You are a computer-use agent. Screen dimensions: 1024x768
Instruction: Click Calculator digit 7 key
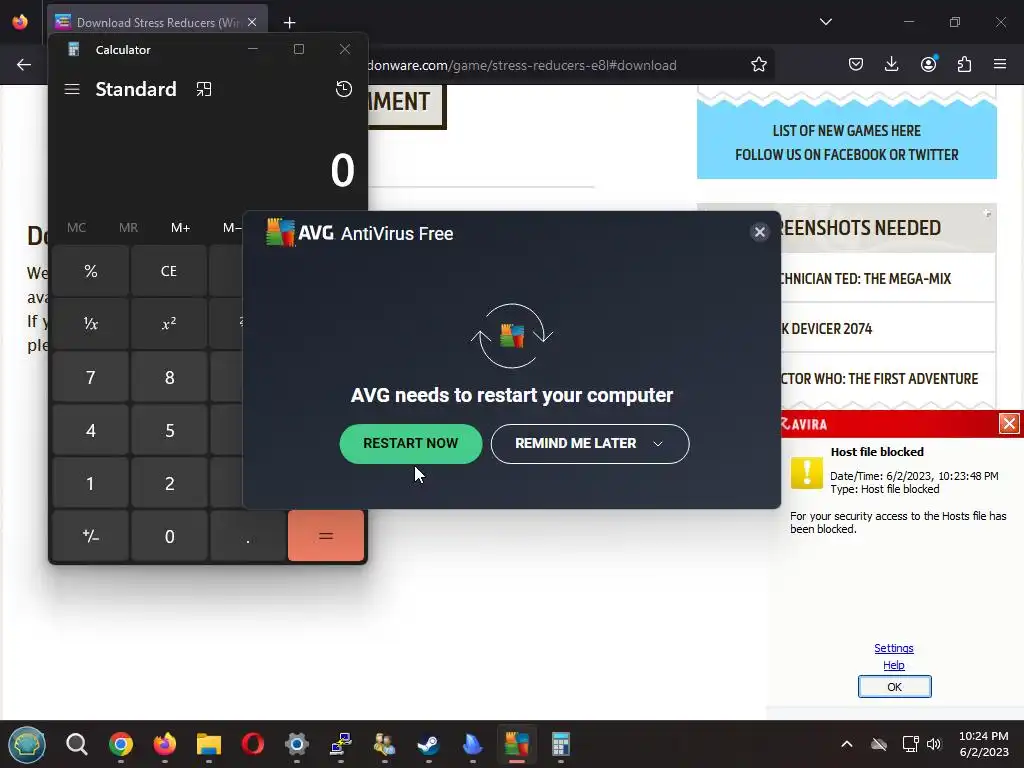coord(91,377)
